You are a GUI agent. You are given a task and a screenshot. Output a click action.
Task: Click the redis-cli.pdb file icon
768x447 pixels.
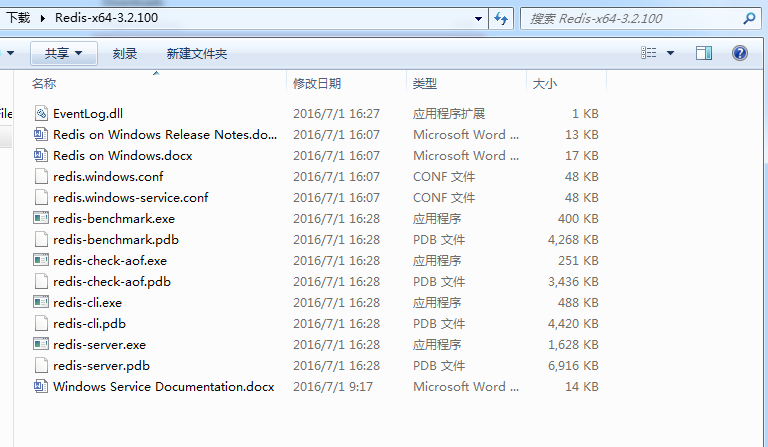41,324
